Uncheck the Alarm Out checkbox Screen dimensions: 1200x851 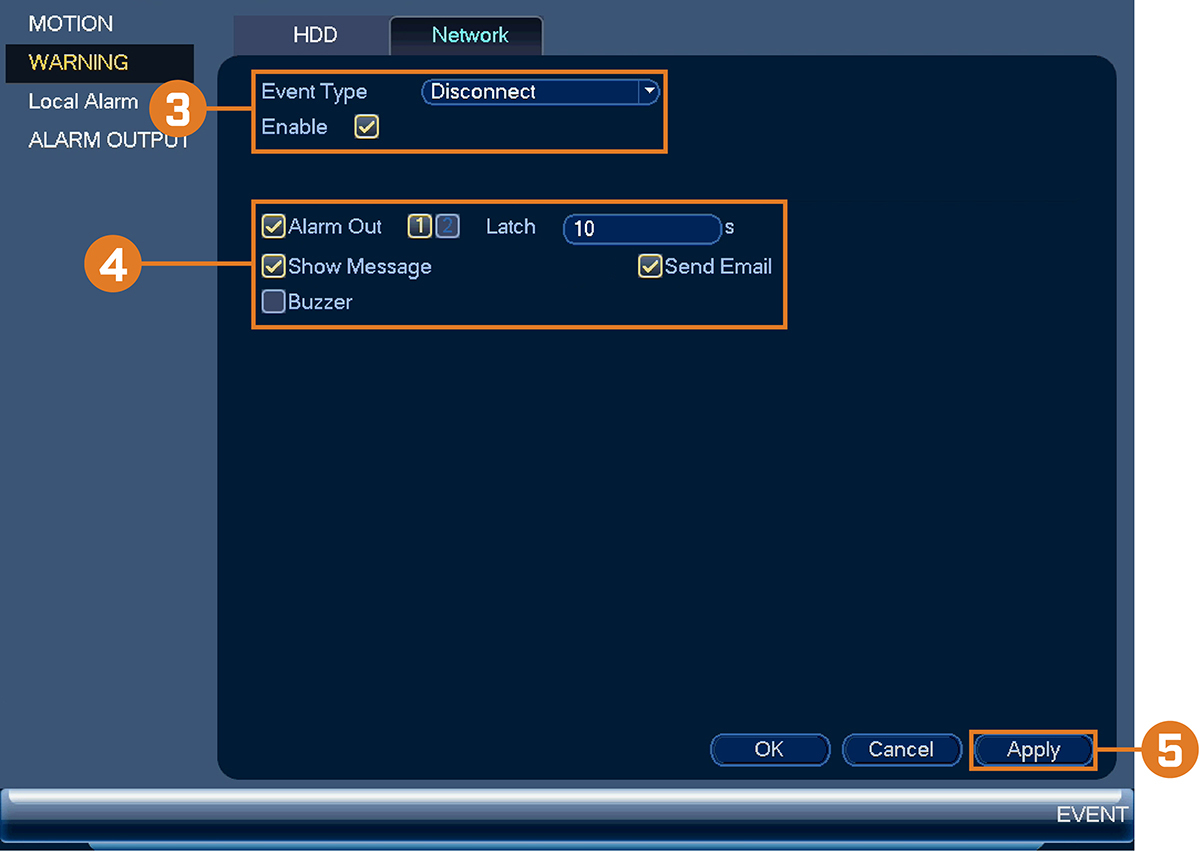[273, 227]
